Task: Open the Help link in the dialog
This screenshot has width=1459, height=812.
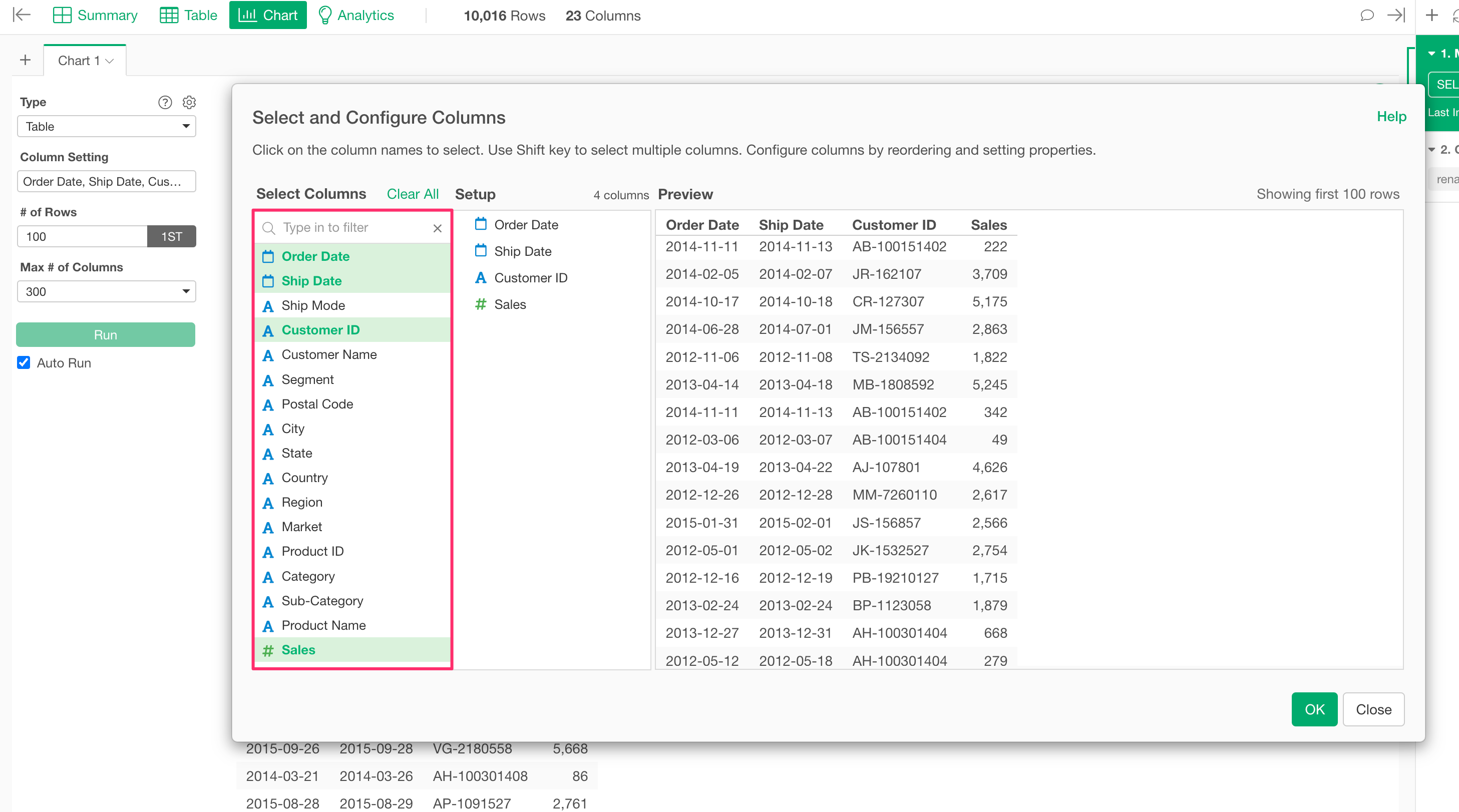Action: point(1391,117)
